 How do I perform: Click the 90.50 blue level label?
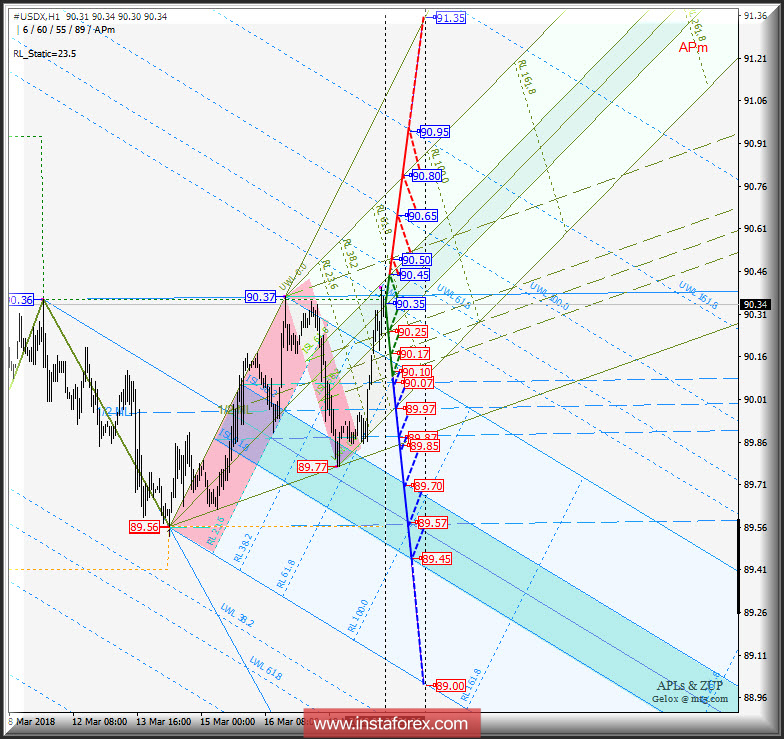[x=416, y=260]
